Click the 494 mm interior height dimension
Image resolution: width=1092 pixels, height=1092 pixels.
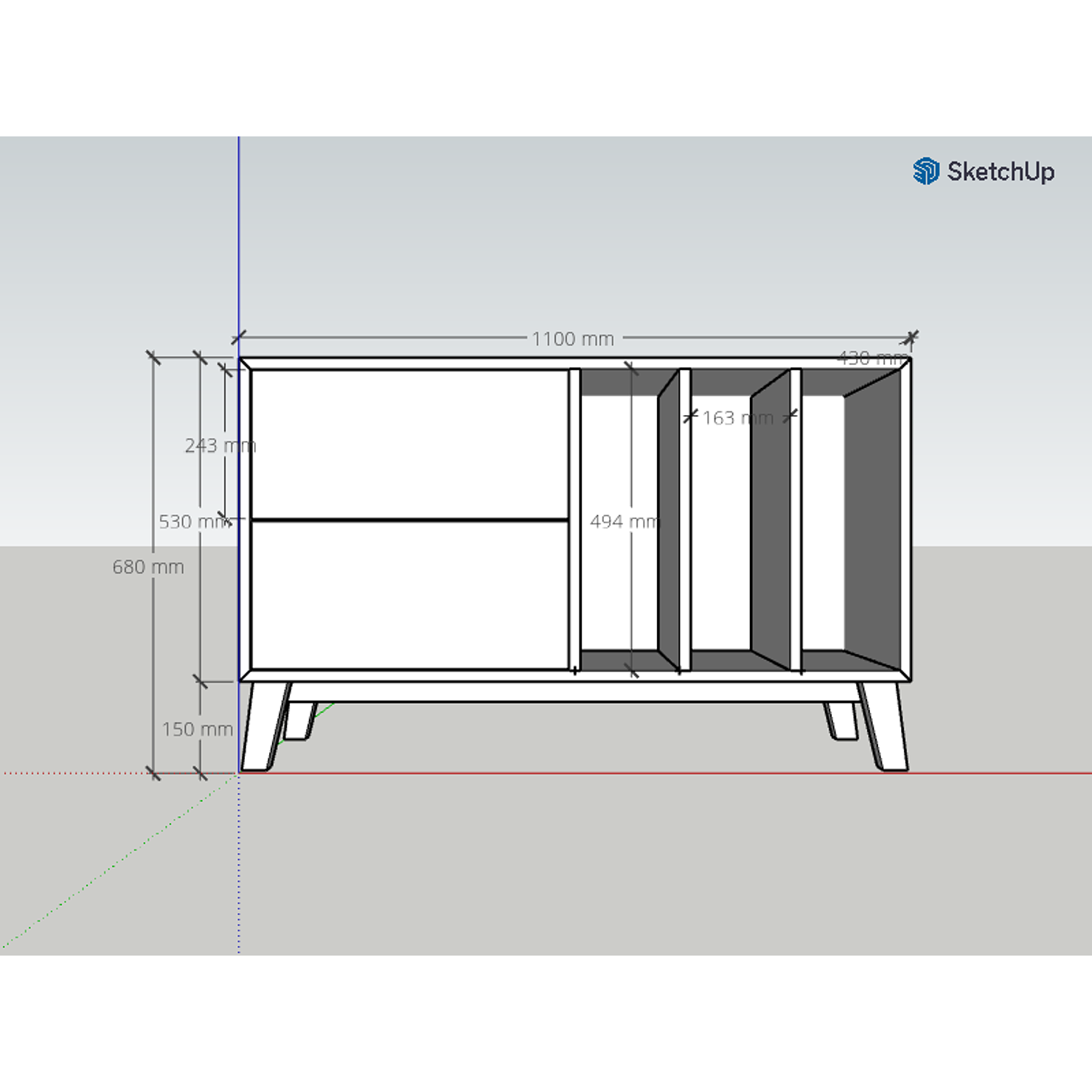pos(623,521)
